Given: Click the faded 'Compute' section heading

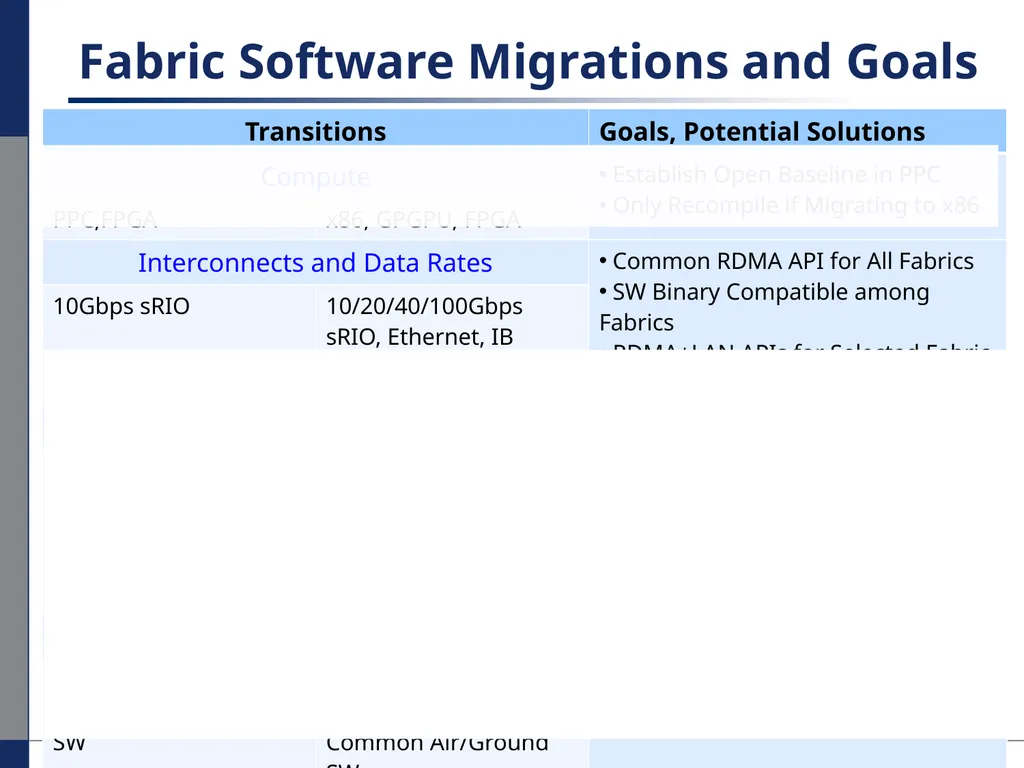Looking at the screenshot, I should 315,177.
